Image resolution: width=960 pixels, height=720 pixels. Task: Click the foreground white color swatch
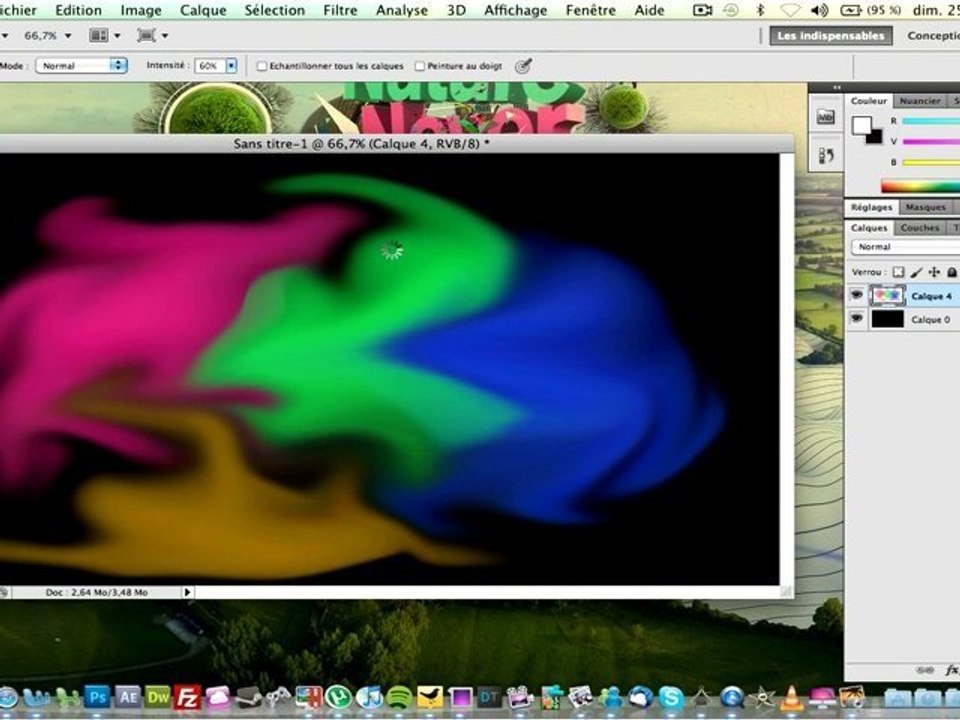coord(861,125)
